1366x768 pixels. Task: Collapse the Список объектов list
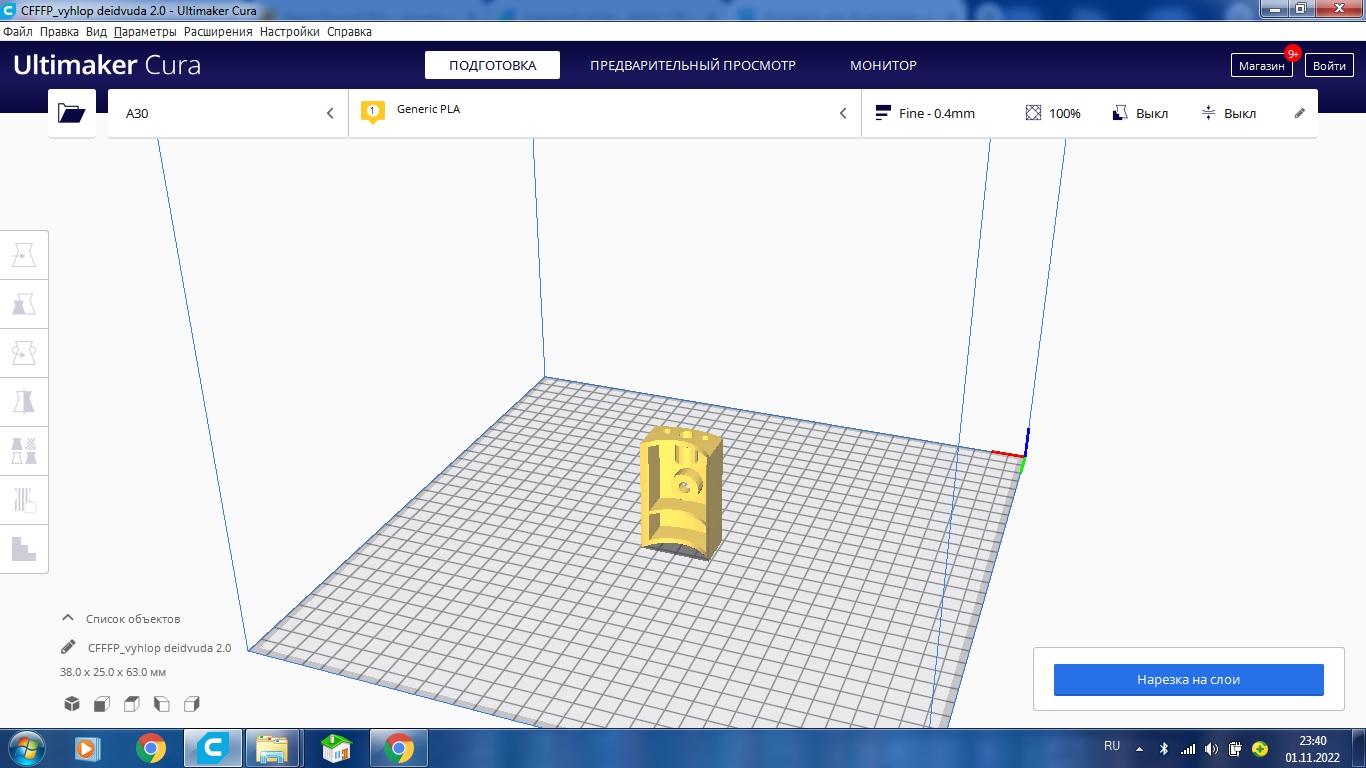click(x=68, y=618)
